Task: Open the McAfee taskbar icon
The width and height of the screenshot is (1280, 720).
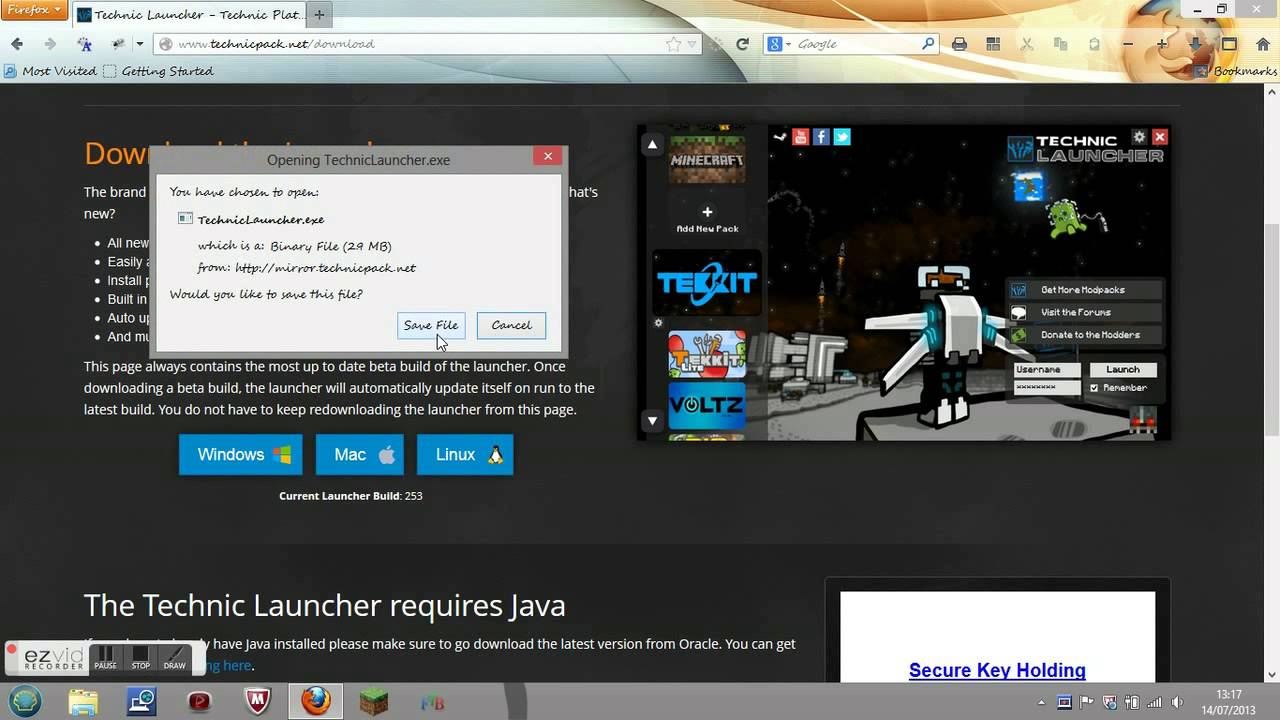Action: (258, 702)
